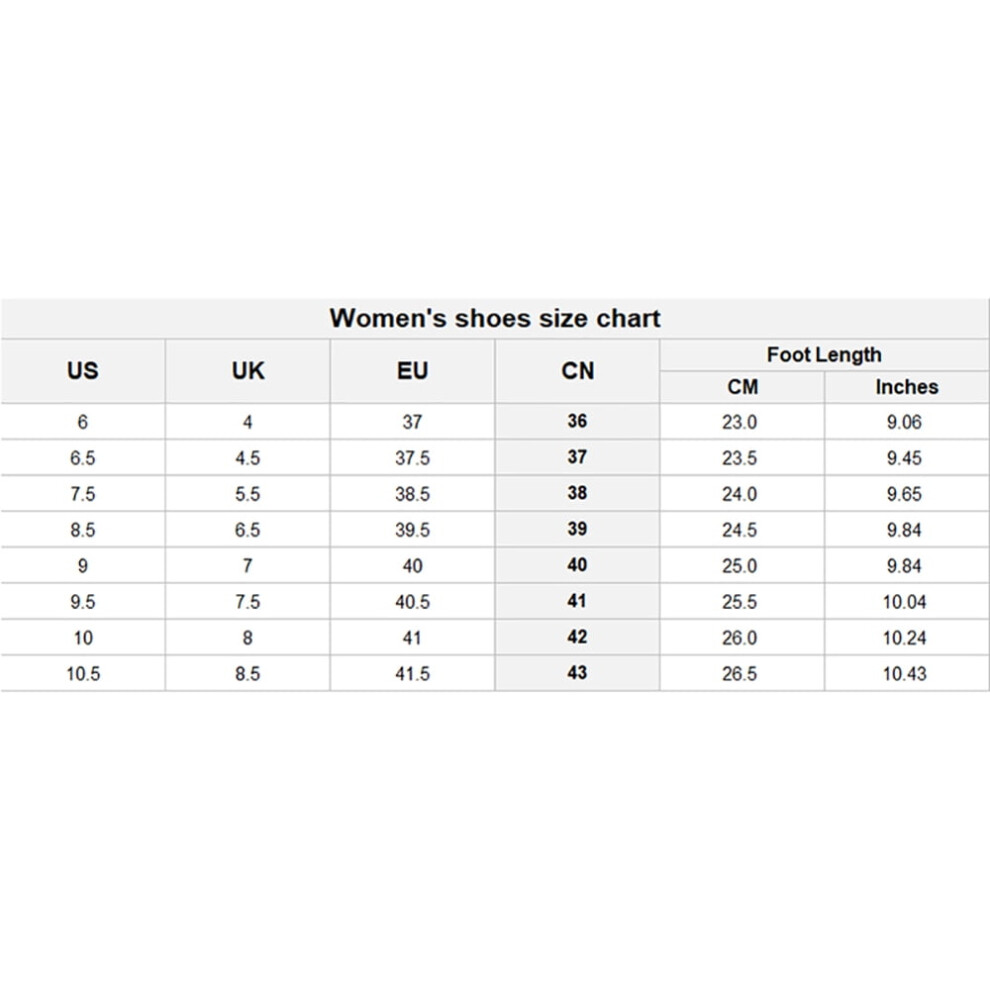
Task: Click the Foot Length header cell
Action: [824, 355]
